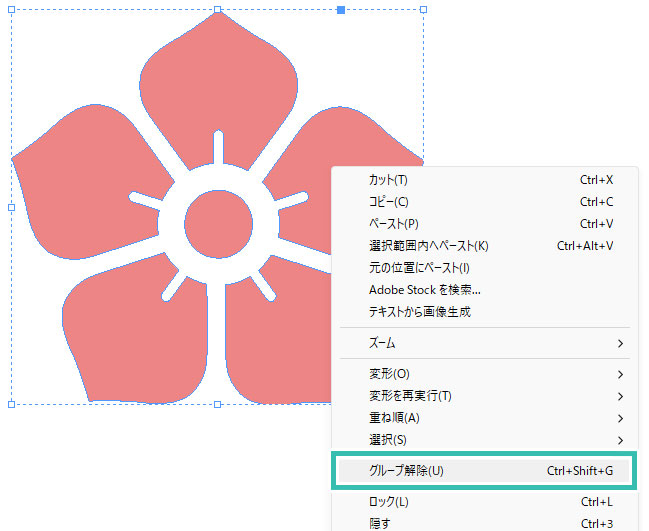Select the center circle of flower
The image size is (649, 531).
(x=219, y=224)
